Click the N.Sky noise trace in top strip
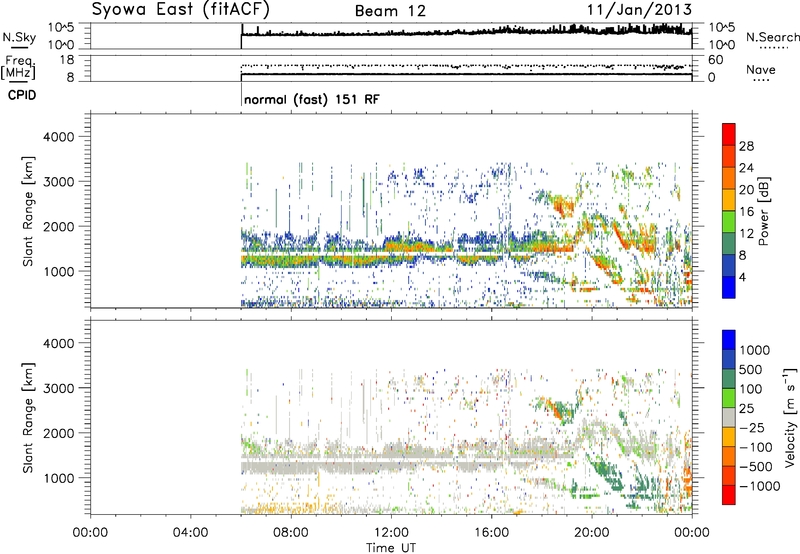 [466, 33]
